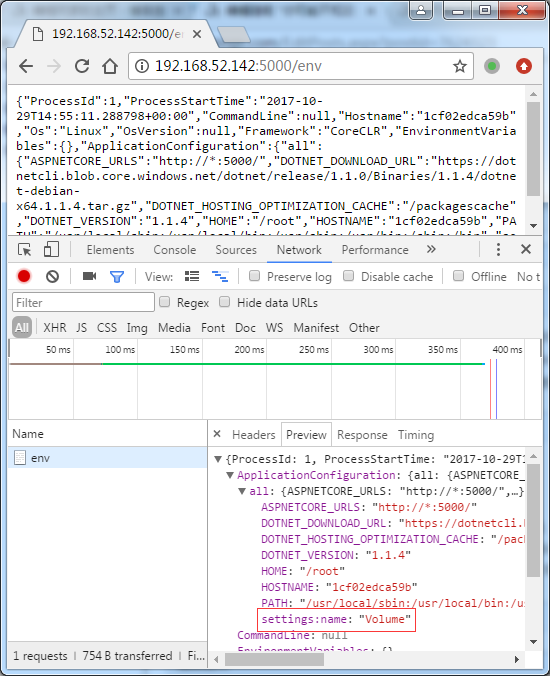Image resolution: width=550 pixels, height=676 pixels.
Task: Open the Sources panel
Action: (x=236, y=250)
